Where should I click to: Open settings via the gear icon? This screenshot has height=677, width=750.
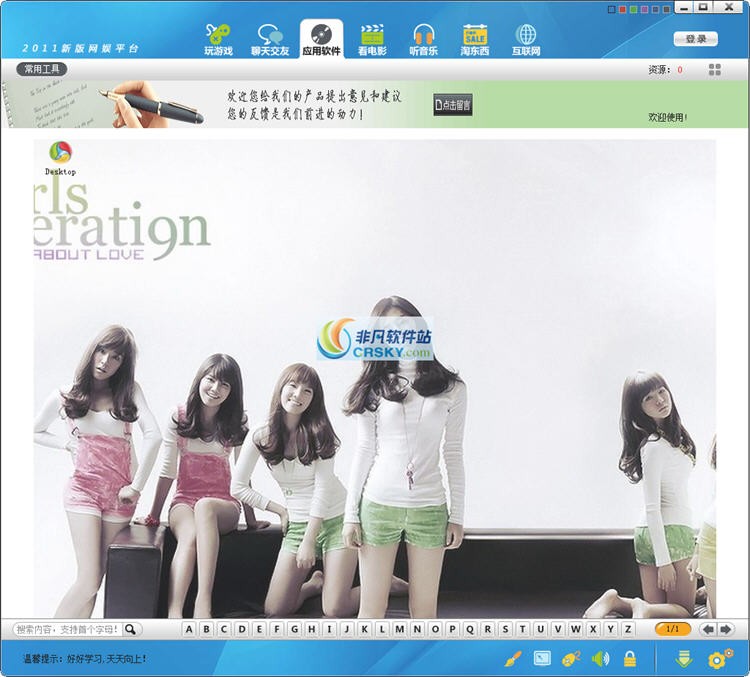click(720, 659)
